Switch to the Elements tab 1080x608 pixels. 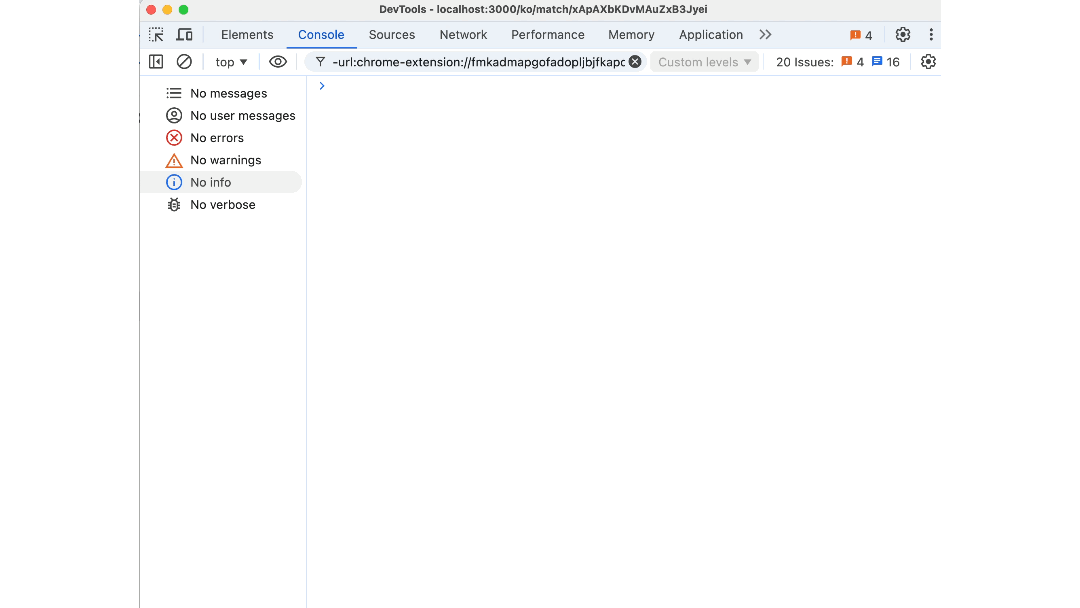pos(247,34)
